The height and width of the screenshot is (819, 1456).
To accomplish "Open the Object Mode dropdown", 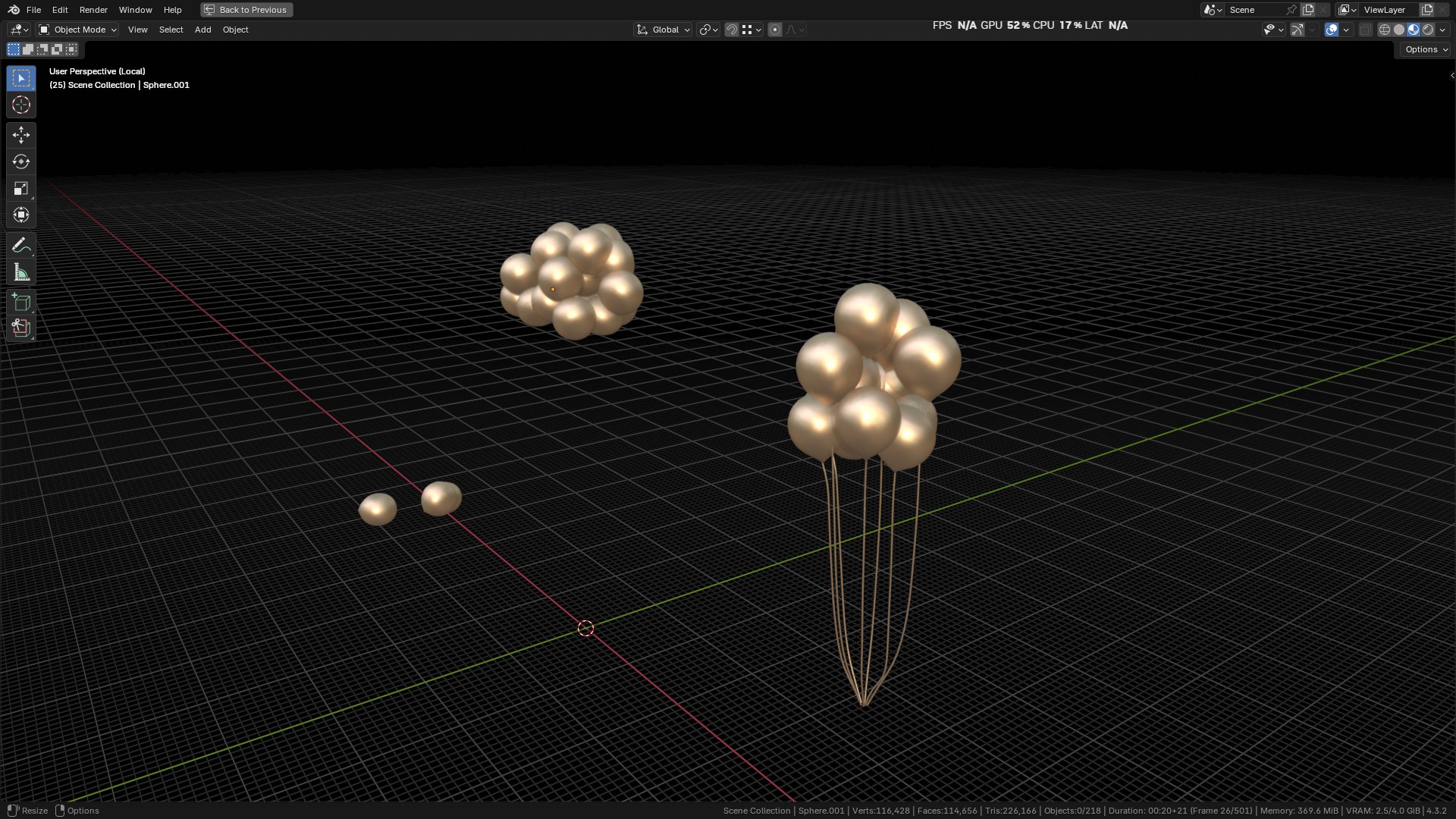I will click(78, 30).
